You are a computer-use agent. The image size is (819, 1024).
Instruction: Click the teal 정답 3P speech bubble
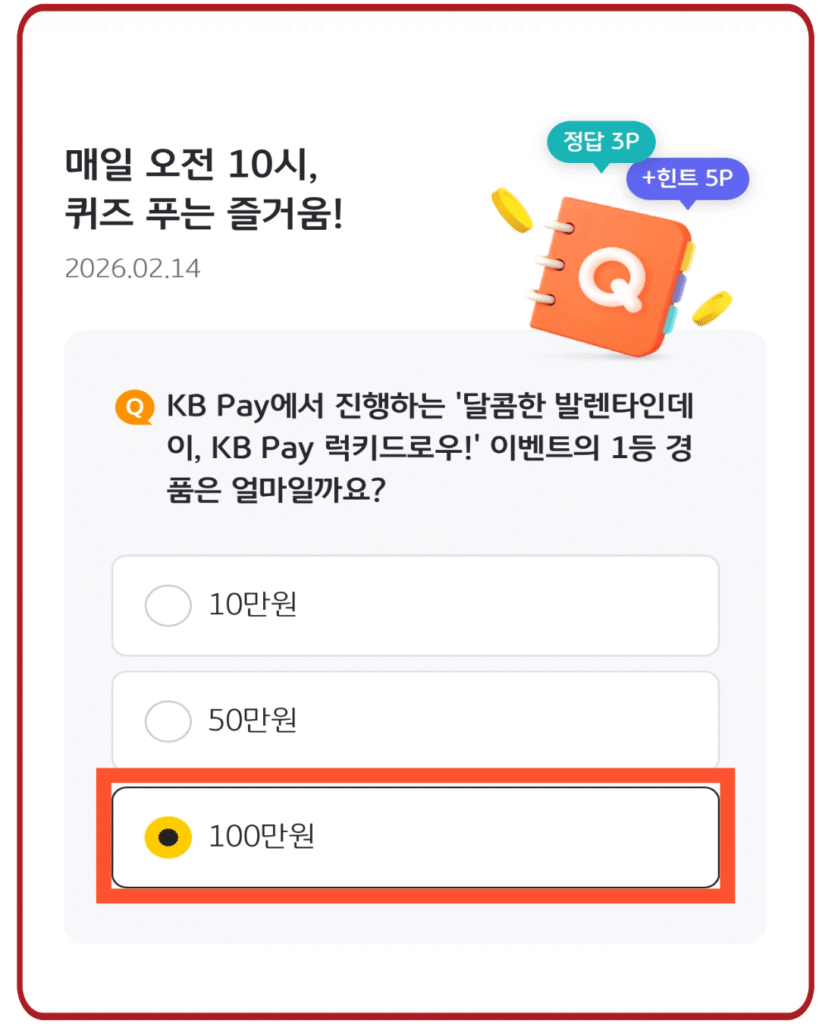point(601,144)
